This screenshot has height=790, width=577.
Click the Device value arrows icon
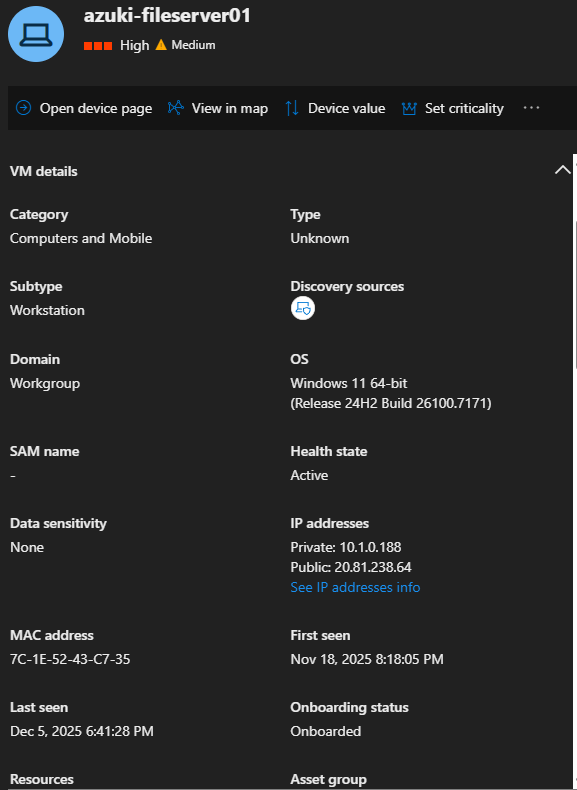pos(292,108)
